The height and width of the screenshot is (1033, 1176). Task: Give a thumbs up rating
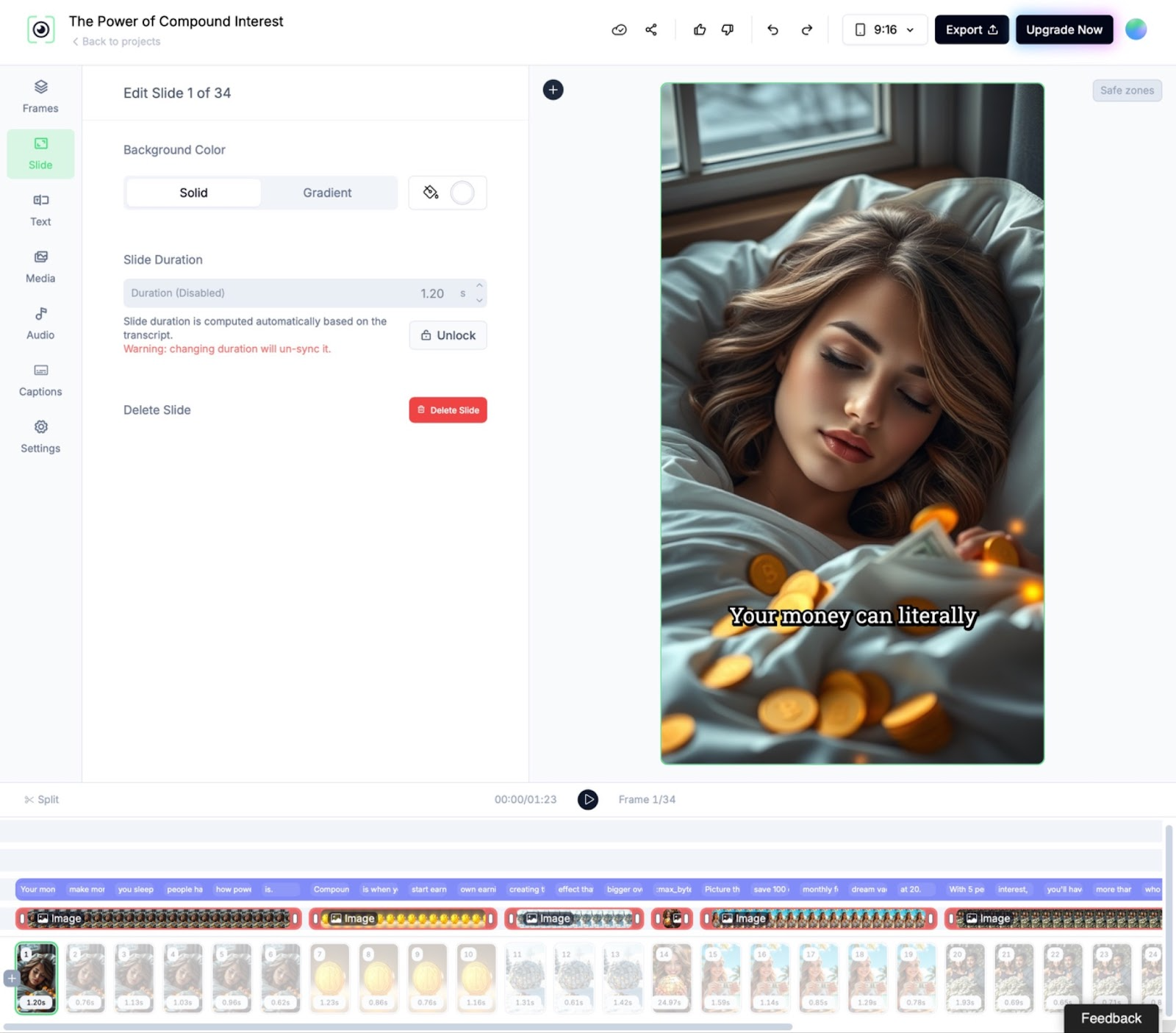(700, 29)
